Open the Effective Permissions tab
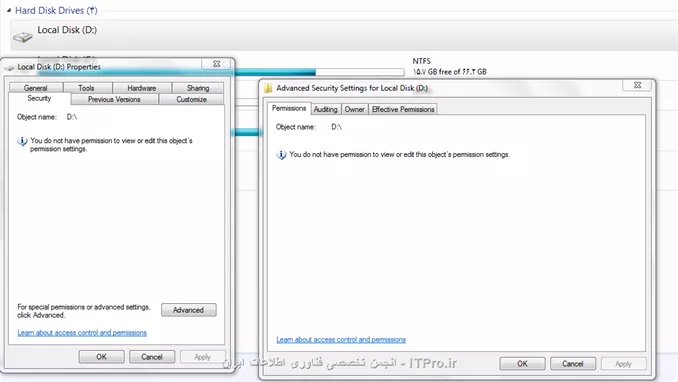Screen dimensions: 678x382 [403, 109]
